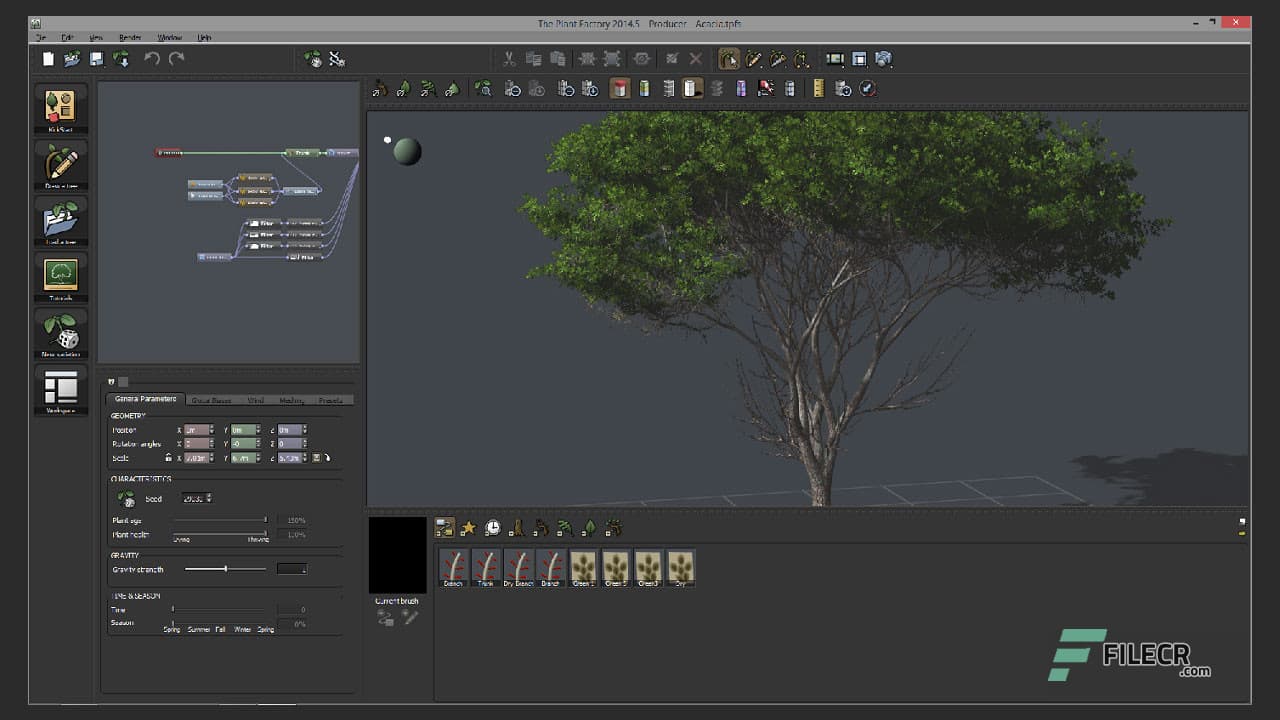
Task: Toggle the Current brush selection box
Action: click(397, 555)
